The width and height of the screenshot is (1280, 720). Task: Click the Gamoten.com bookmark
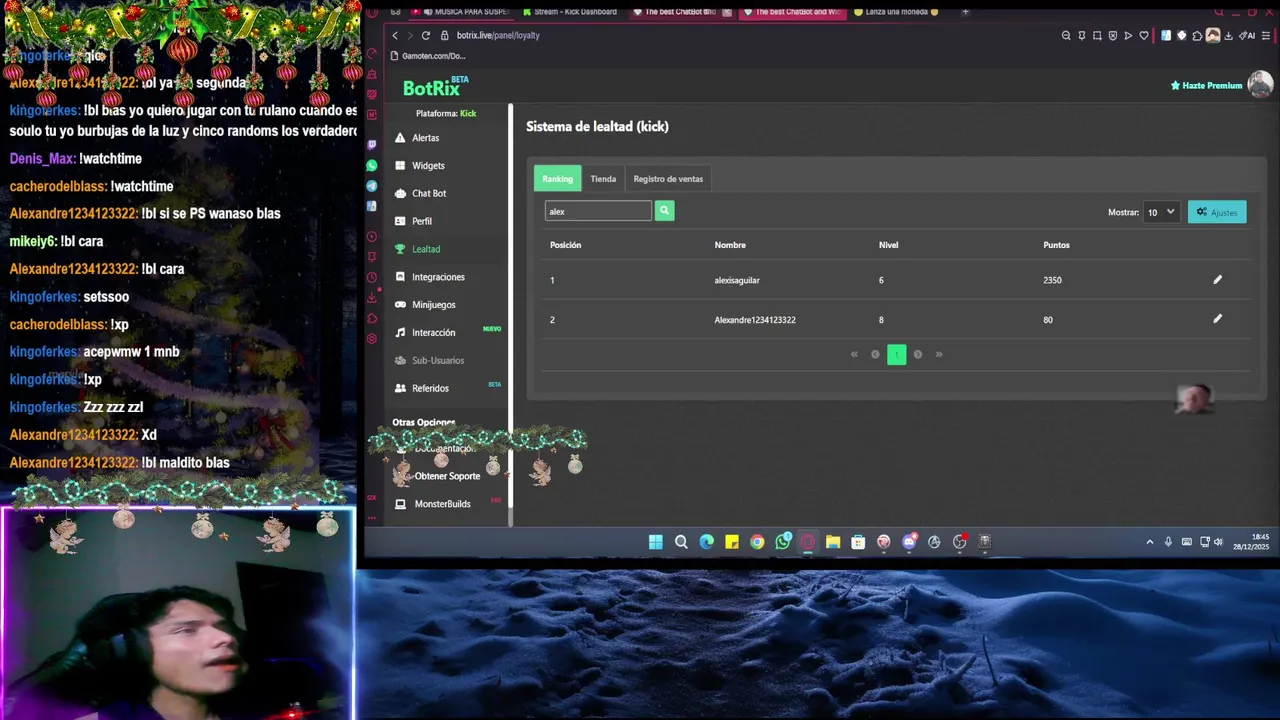(x=429, y=56)
